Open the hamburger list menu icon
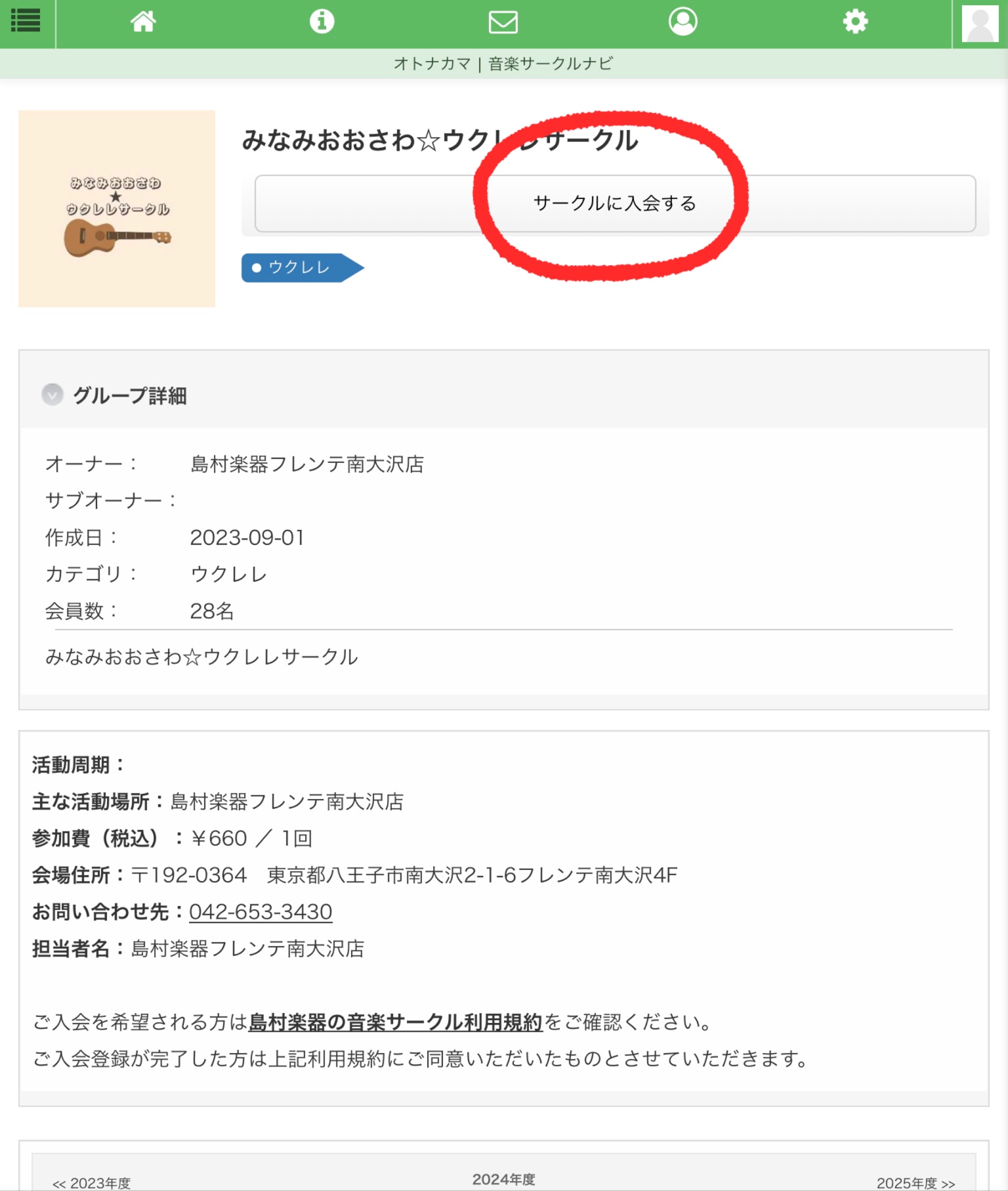This screenshot has height=1191, width=1008. 26,21
